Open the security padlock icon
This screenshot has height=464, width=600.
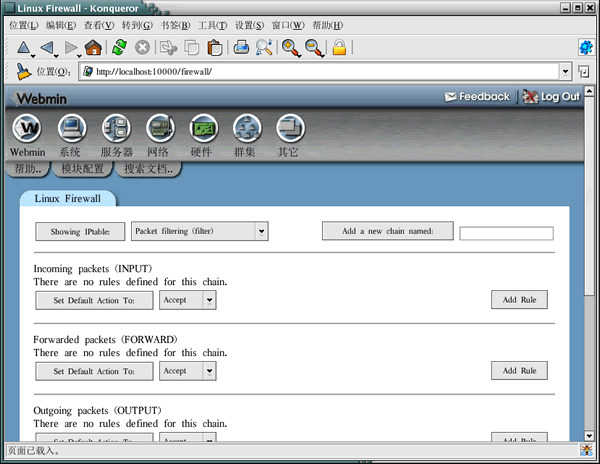point(339,48)
